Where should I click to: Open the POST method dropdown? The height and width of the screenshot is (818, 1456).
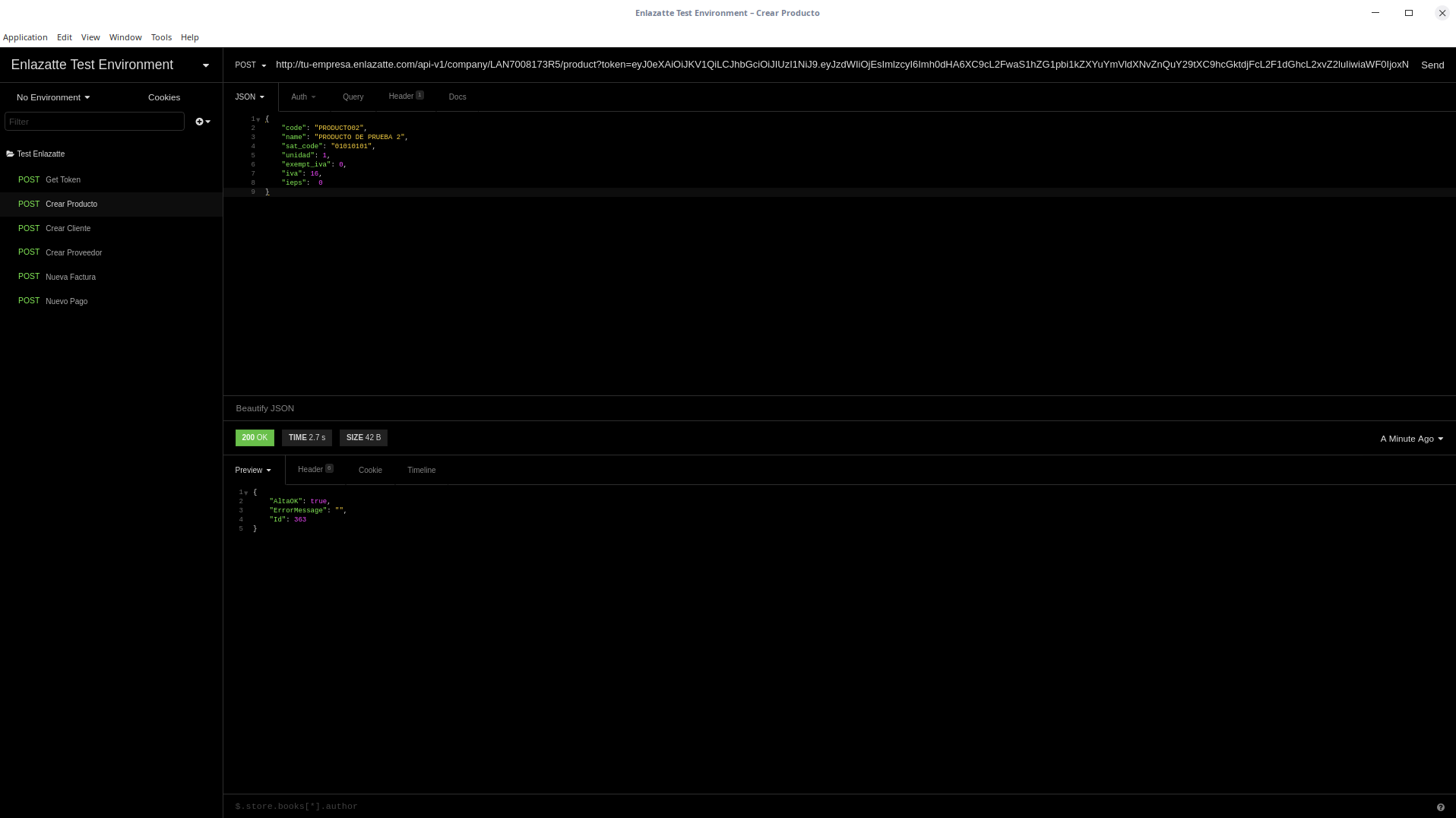250,65
